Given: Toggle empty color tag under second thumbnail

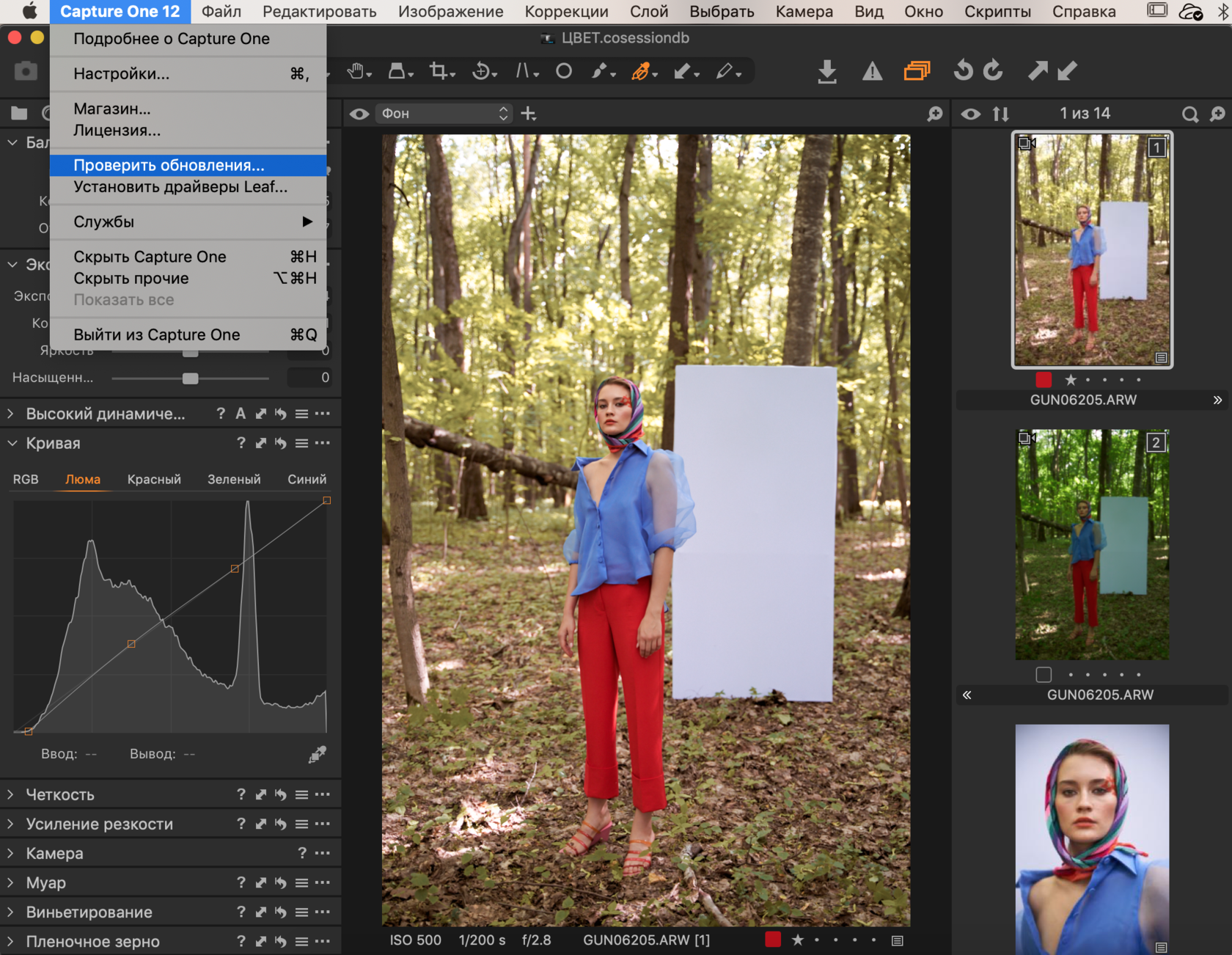Looking at the screenshot, I should pos(1044,674).
